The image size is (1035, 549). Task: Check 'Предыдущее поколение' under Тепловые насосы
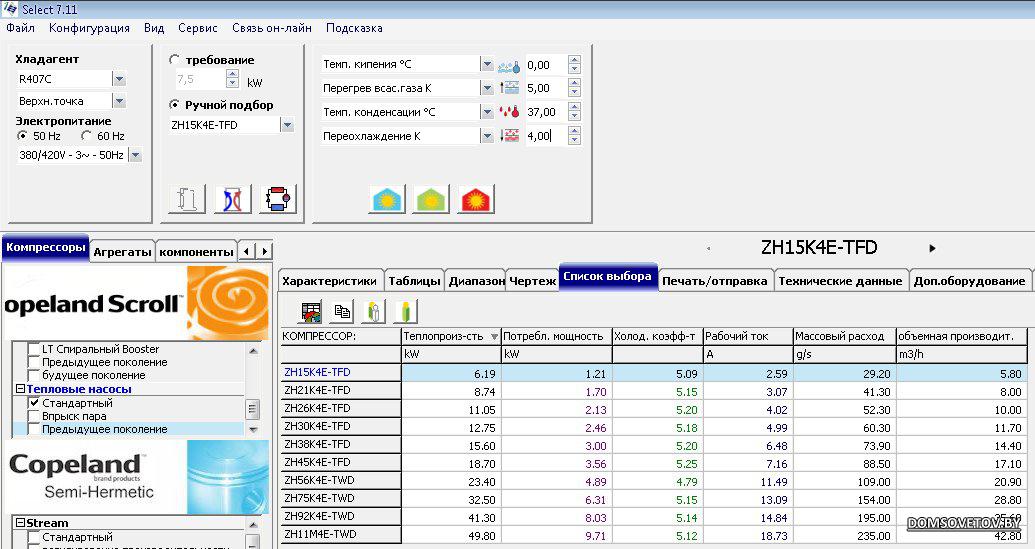tap(34, 429)
